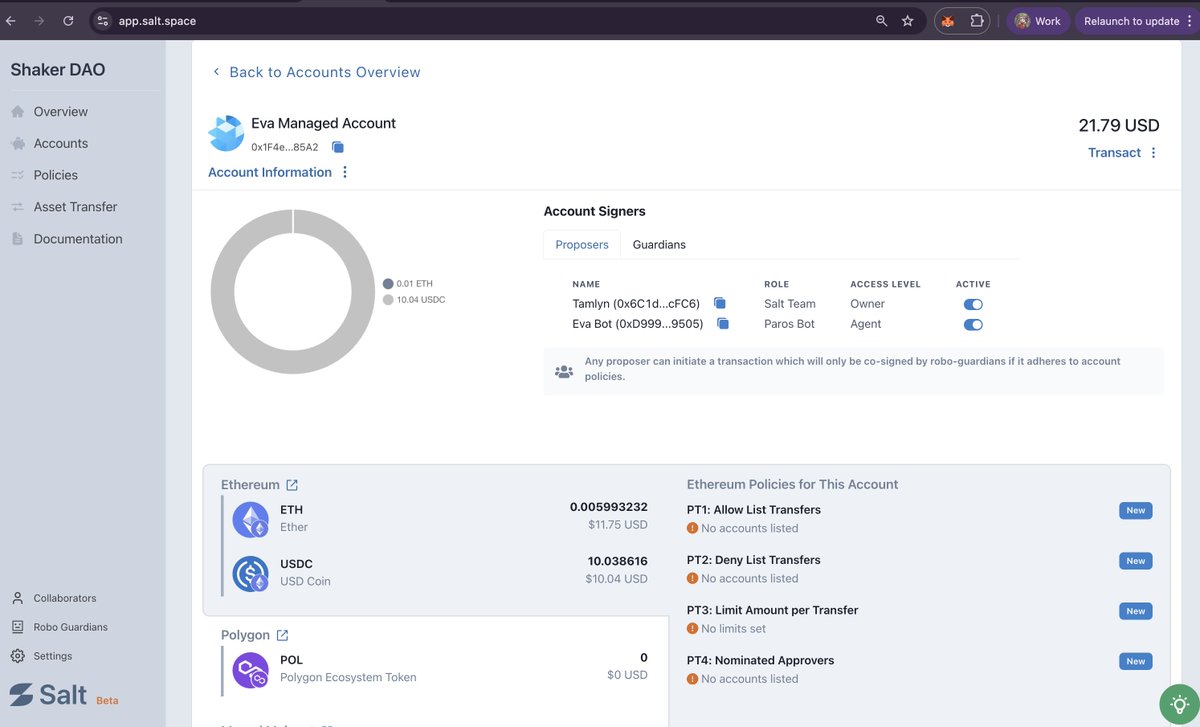The width and height of the screenshot is (1200, 727).
Task: Open Settings in the sidebar
Action: [x=53, y=656]
